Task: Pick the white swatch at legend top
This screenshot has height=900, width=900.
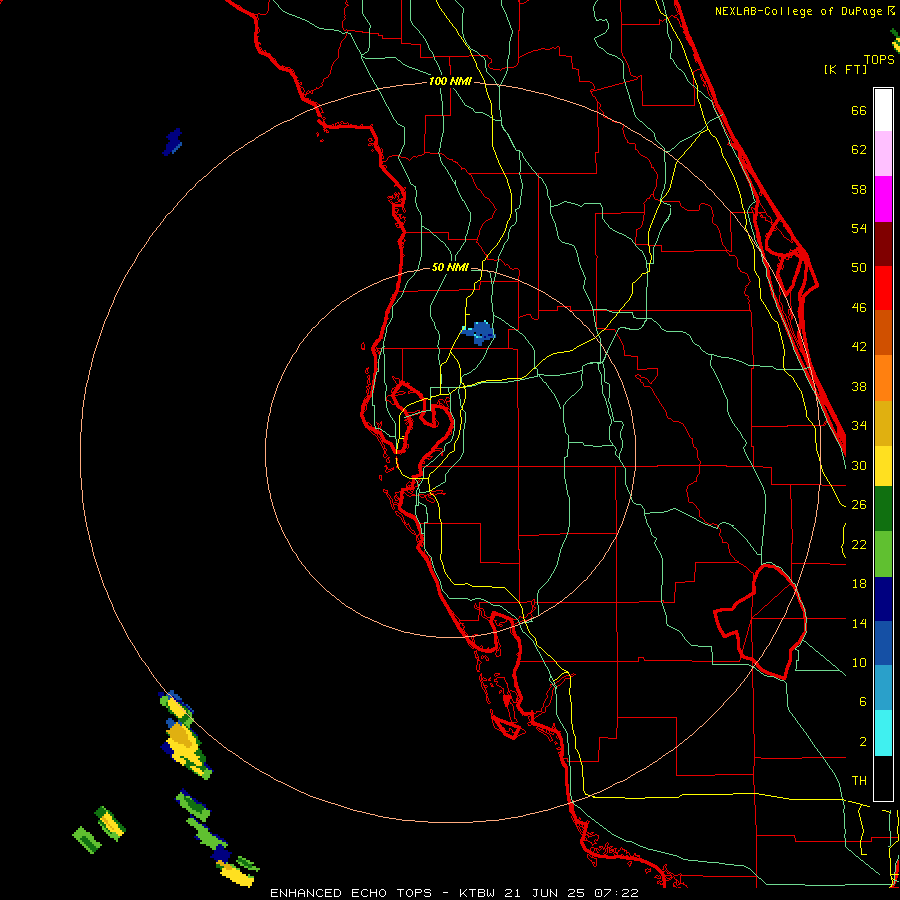Action: [x=883, y=110]
